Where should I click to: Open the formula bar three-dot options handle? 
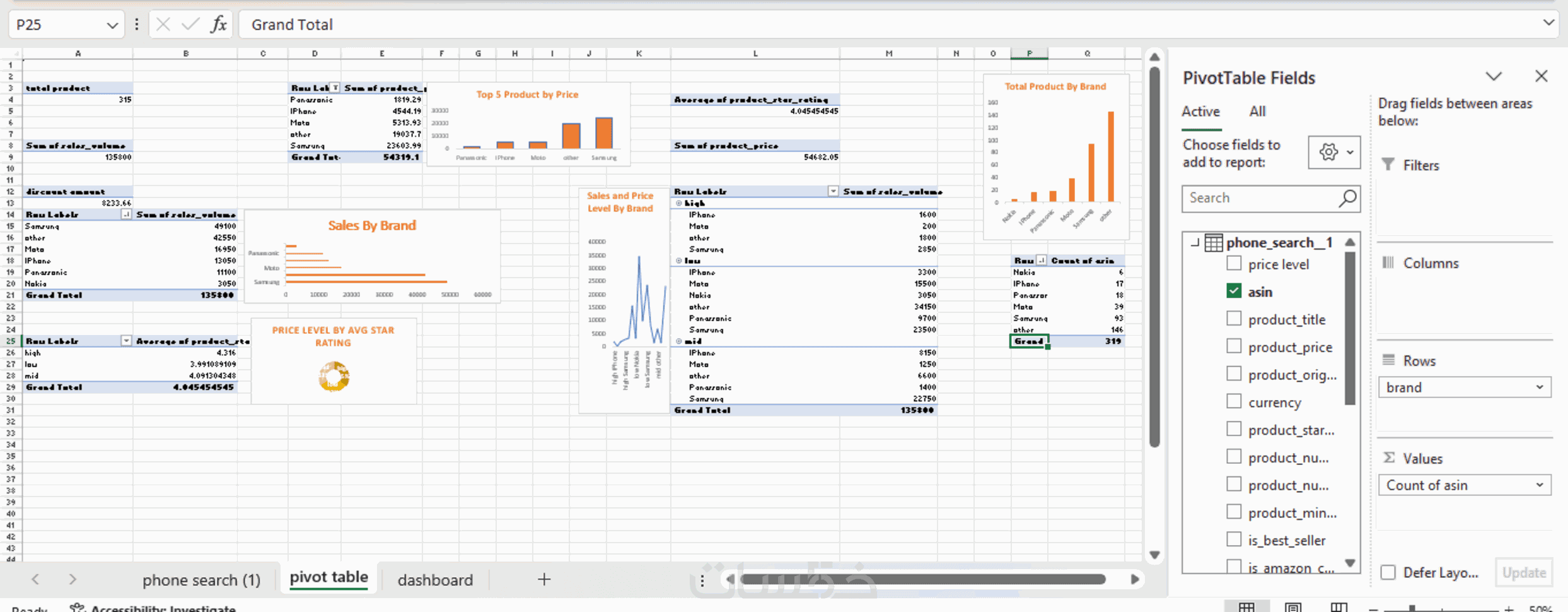tap(137, 25)
